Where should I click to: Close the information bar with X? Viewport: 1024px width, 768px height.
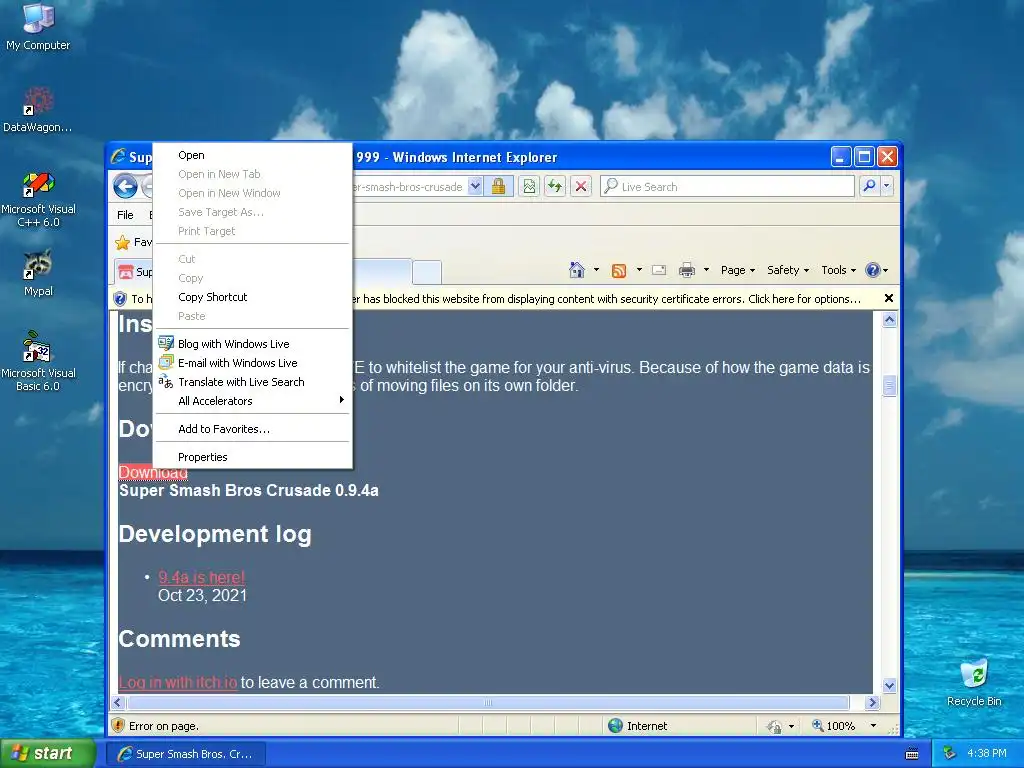[x=888, y=298]
